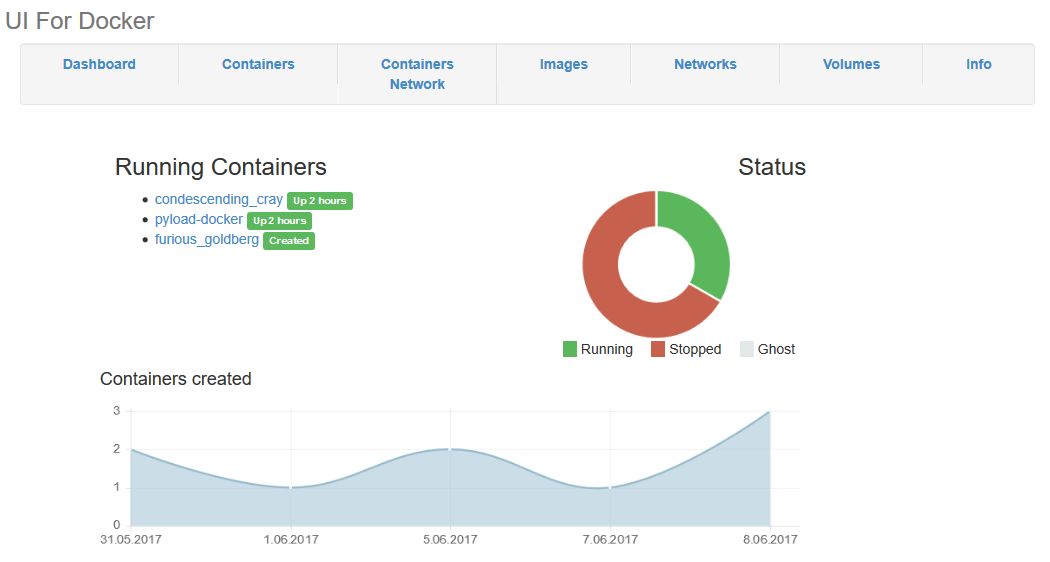Click the Running legend label
This screenshot has width=1050, height=562.
(607, 349)
